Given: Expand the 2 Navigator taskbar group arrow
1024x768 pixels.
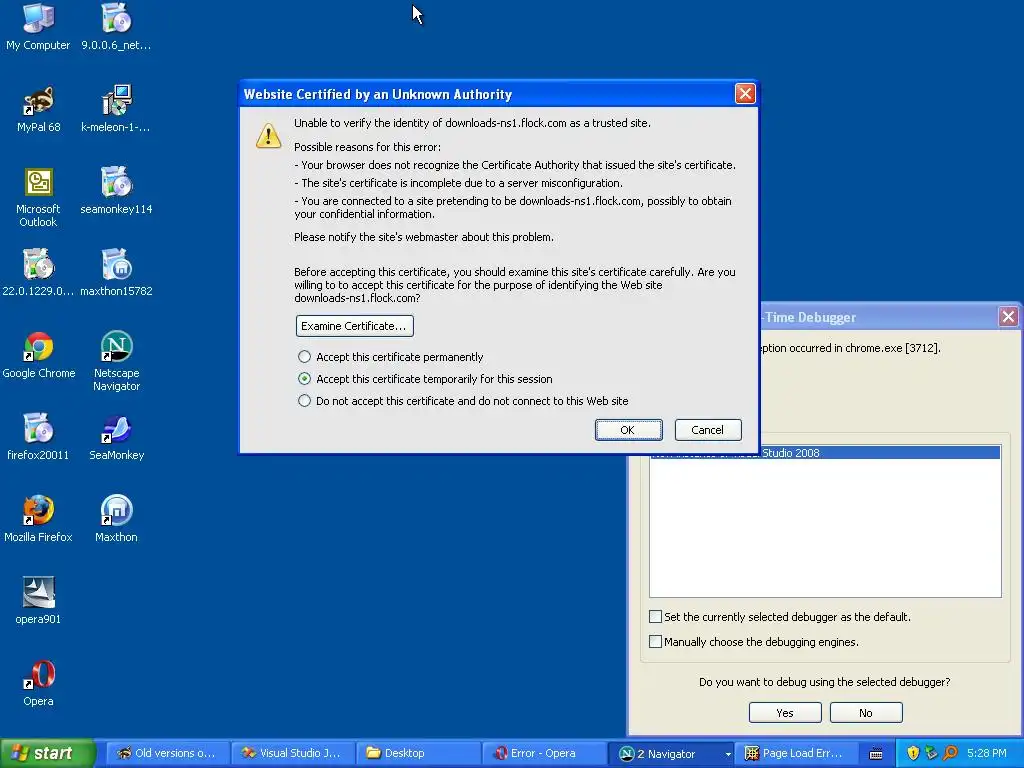Looking at the screenshot, I should (728, 754).
